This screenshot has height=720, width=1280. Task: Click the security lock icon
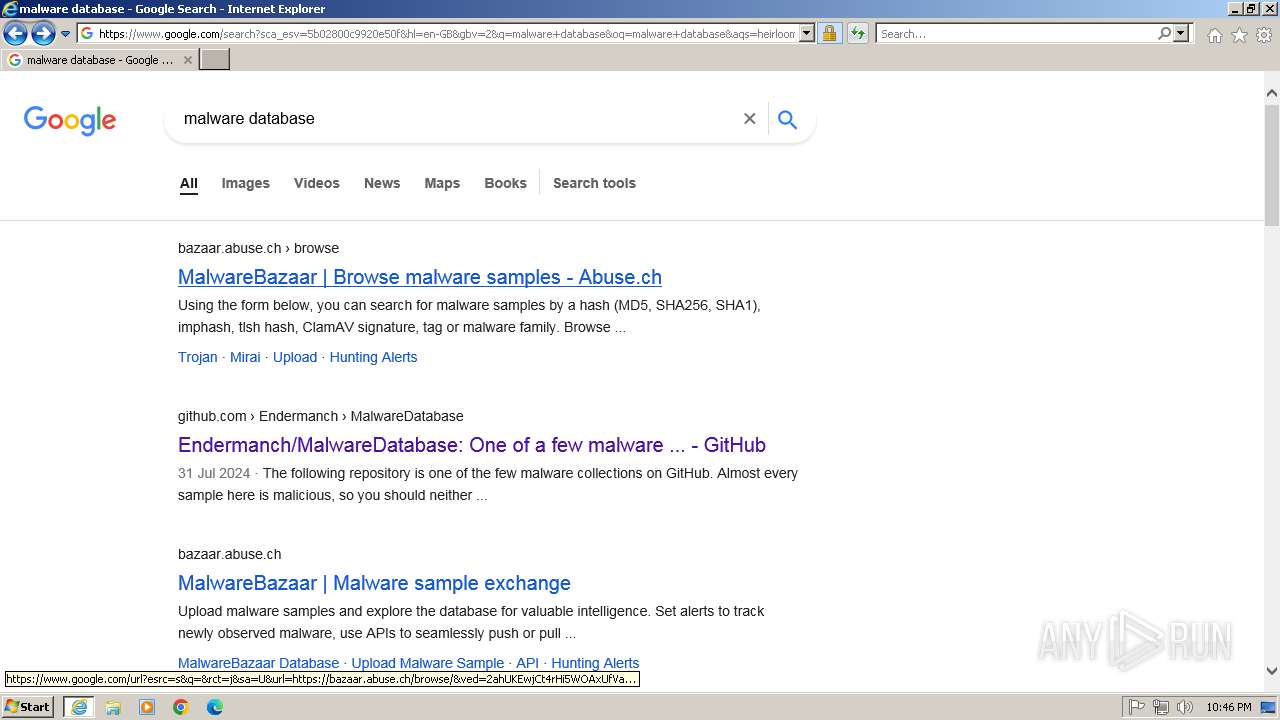pos(829,34)
